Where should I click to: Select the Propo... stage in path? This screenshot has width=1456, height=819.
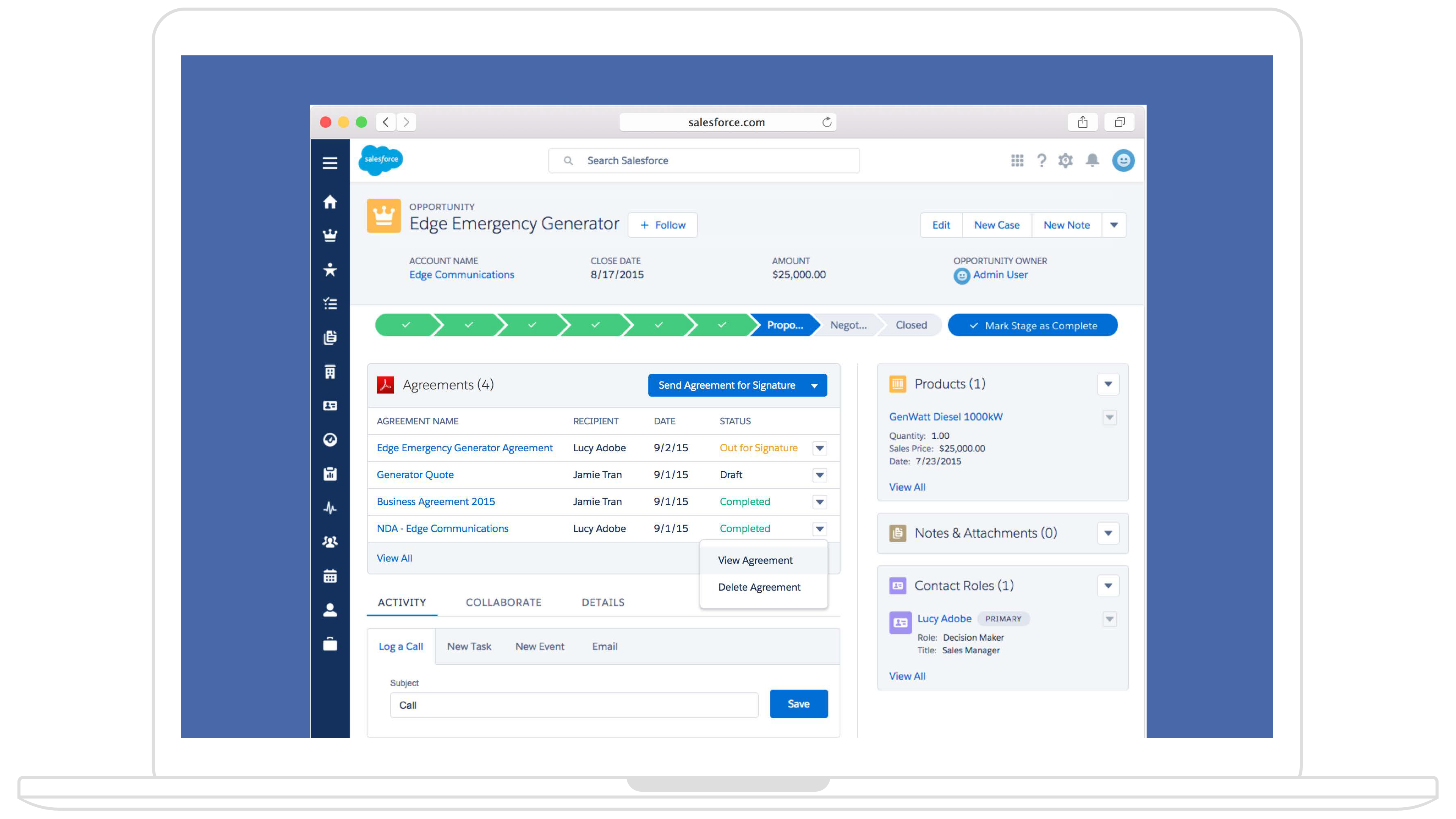(784, 325)
